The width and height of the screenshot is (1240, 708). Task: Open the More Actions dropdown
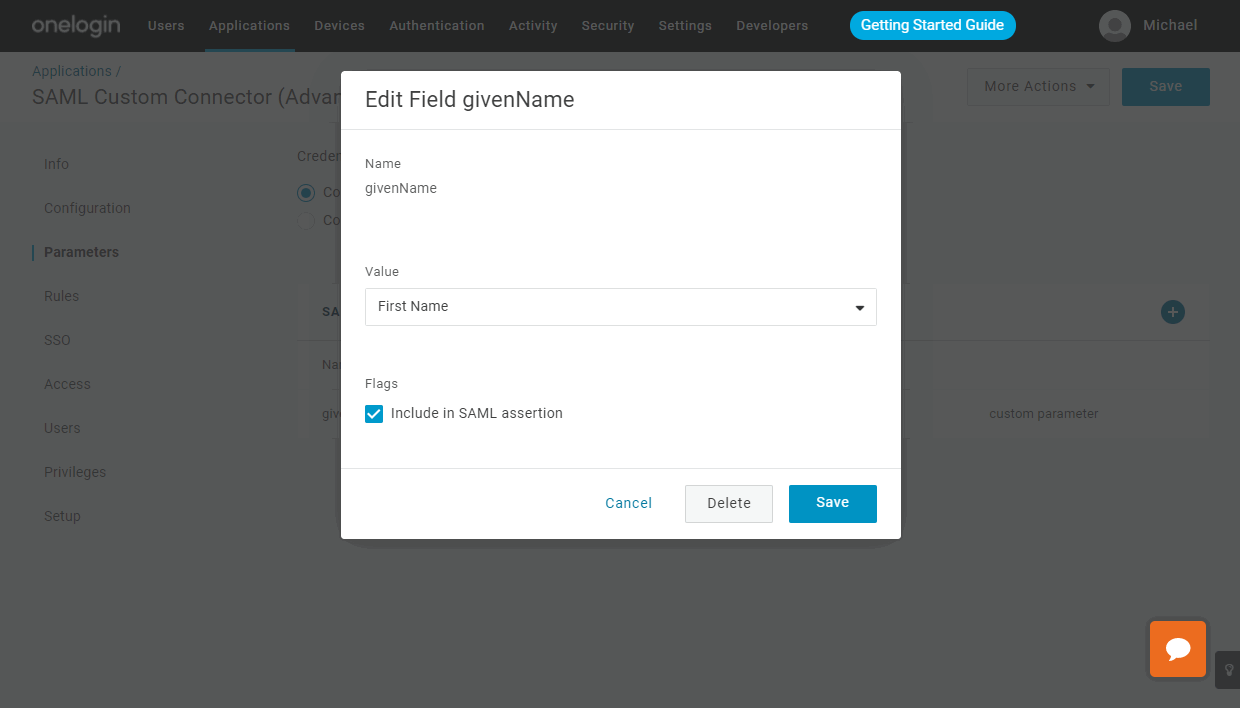pyautogui.click(x=1037, y=87)
